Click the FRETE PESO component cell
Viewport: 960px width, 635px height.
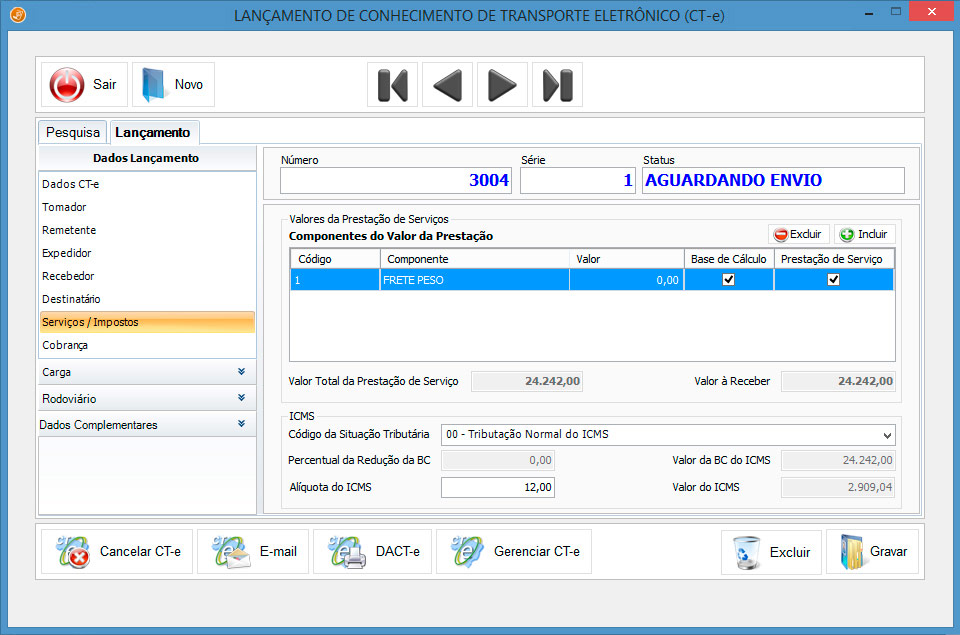tap(474, 280)
